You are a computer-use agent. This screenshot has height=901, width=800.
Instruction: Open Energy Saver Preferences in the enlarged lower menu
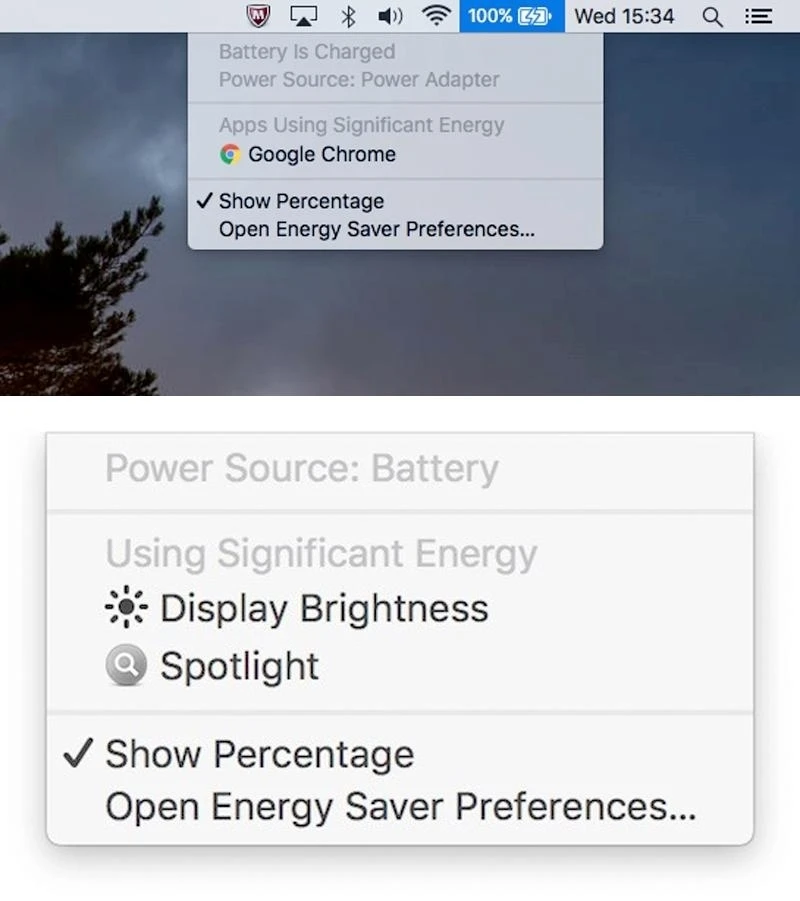(400, 807)
